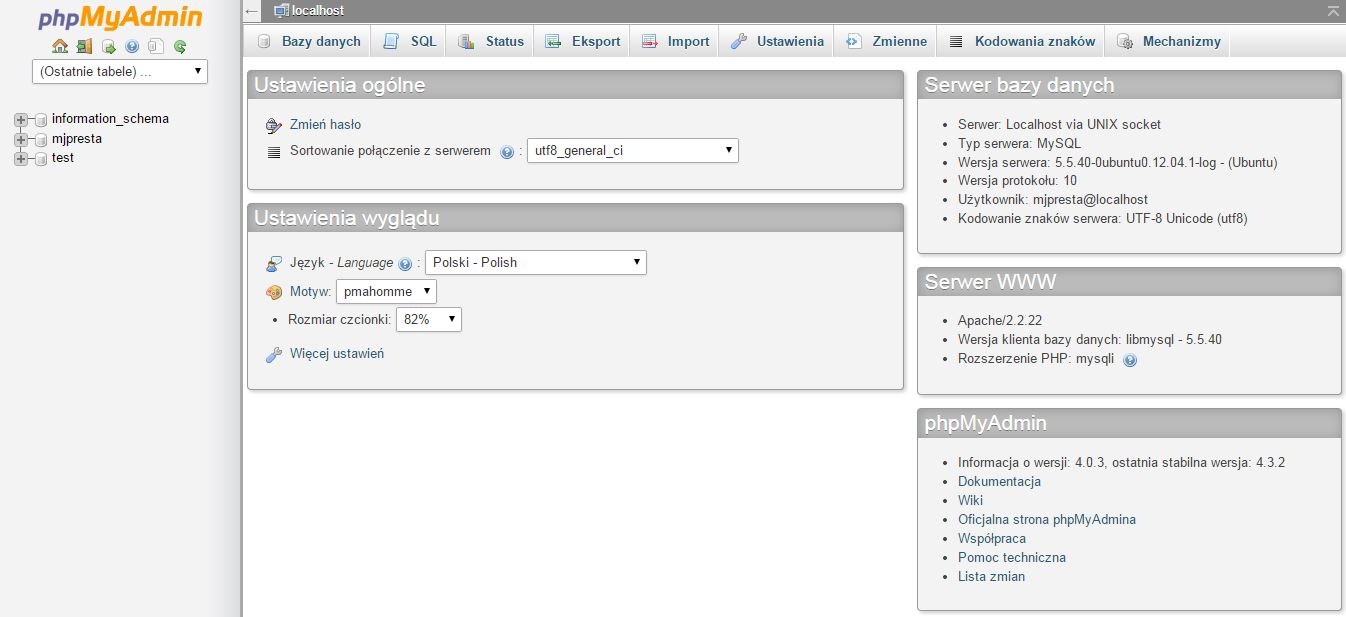Open the Mechanizmy tab
Viewport: 1346px width, 617px height.
coord(1169,41)
